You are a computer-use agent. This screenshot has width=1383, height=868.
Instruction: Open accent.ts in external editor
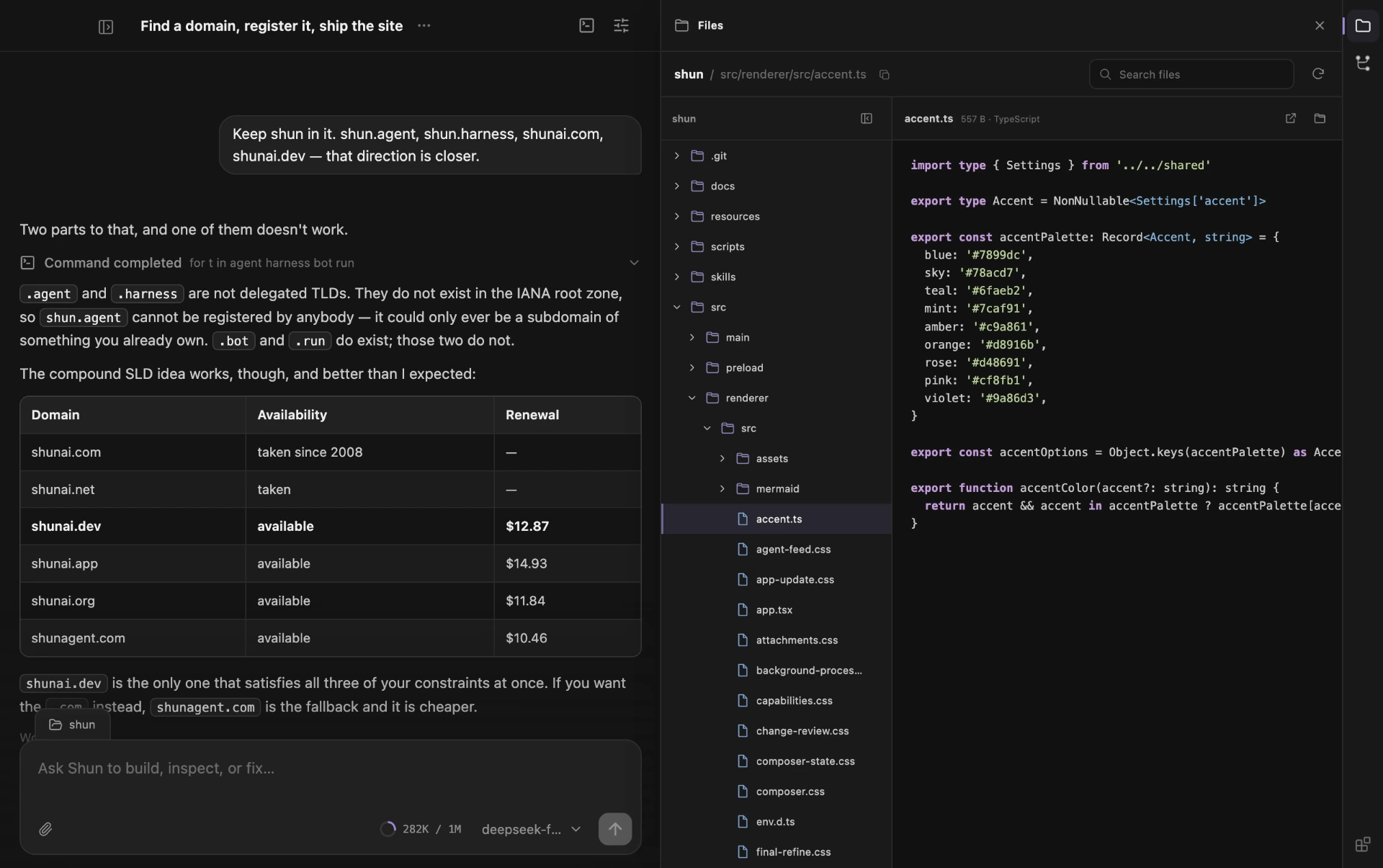point(1290,118)
